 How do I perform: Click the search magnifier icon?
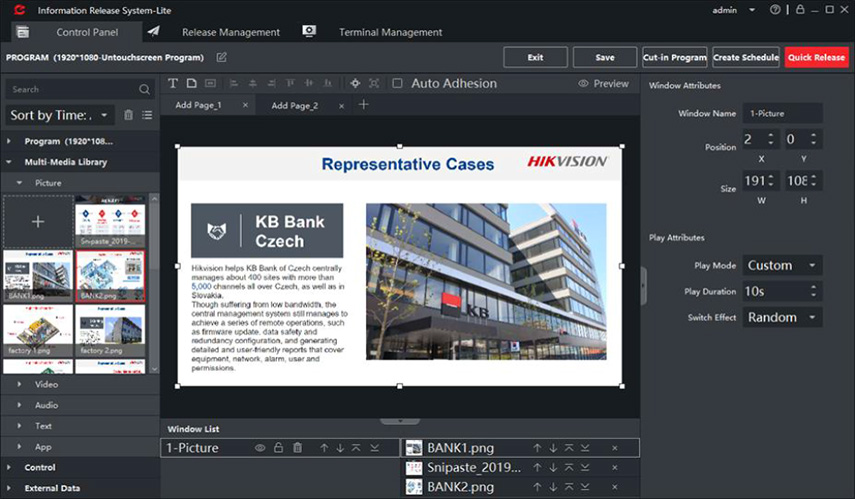tap(144, 89)
